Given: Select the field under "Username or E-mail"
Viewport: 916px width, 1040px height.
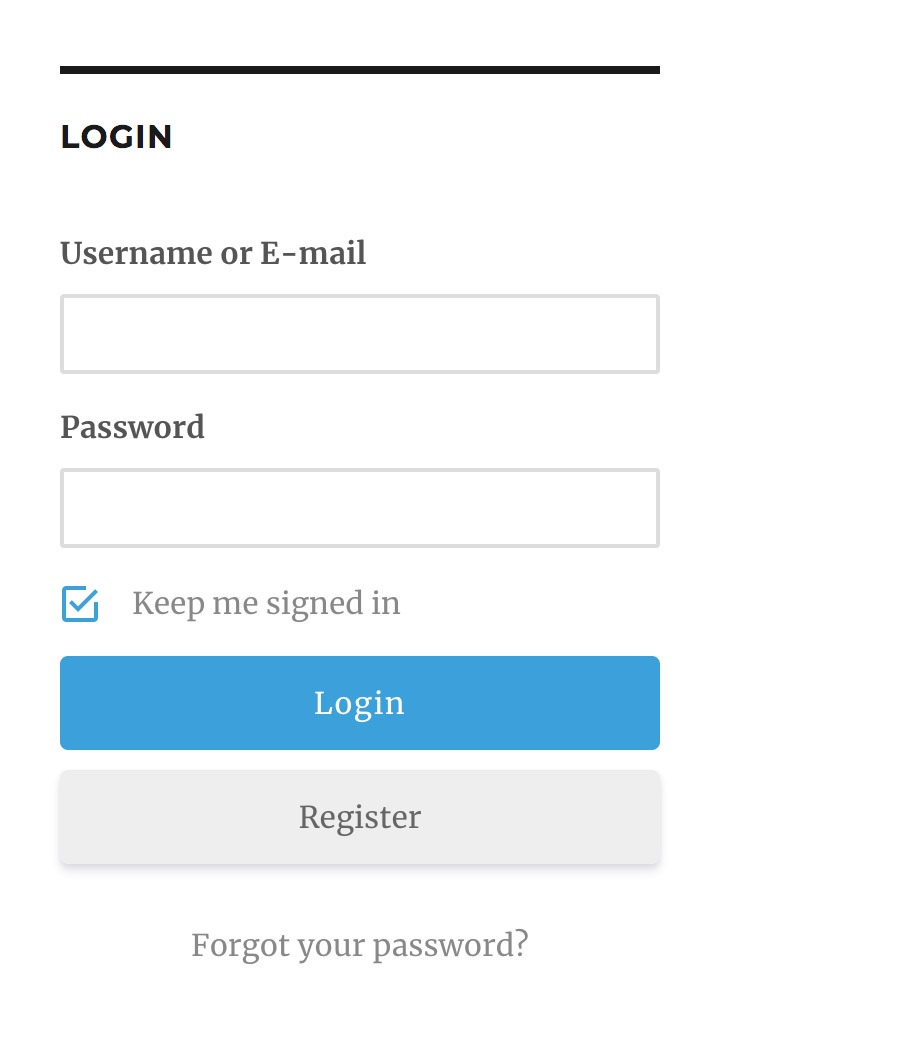Looking at the screenshot, I should tap(359, 334).
